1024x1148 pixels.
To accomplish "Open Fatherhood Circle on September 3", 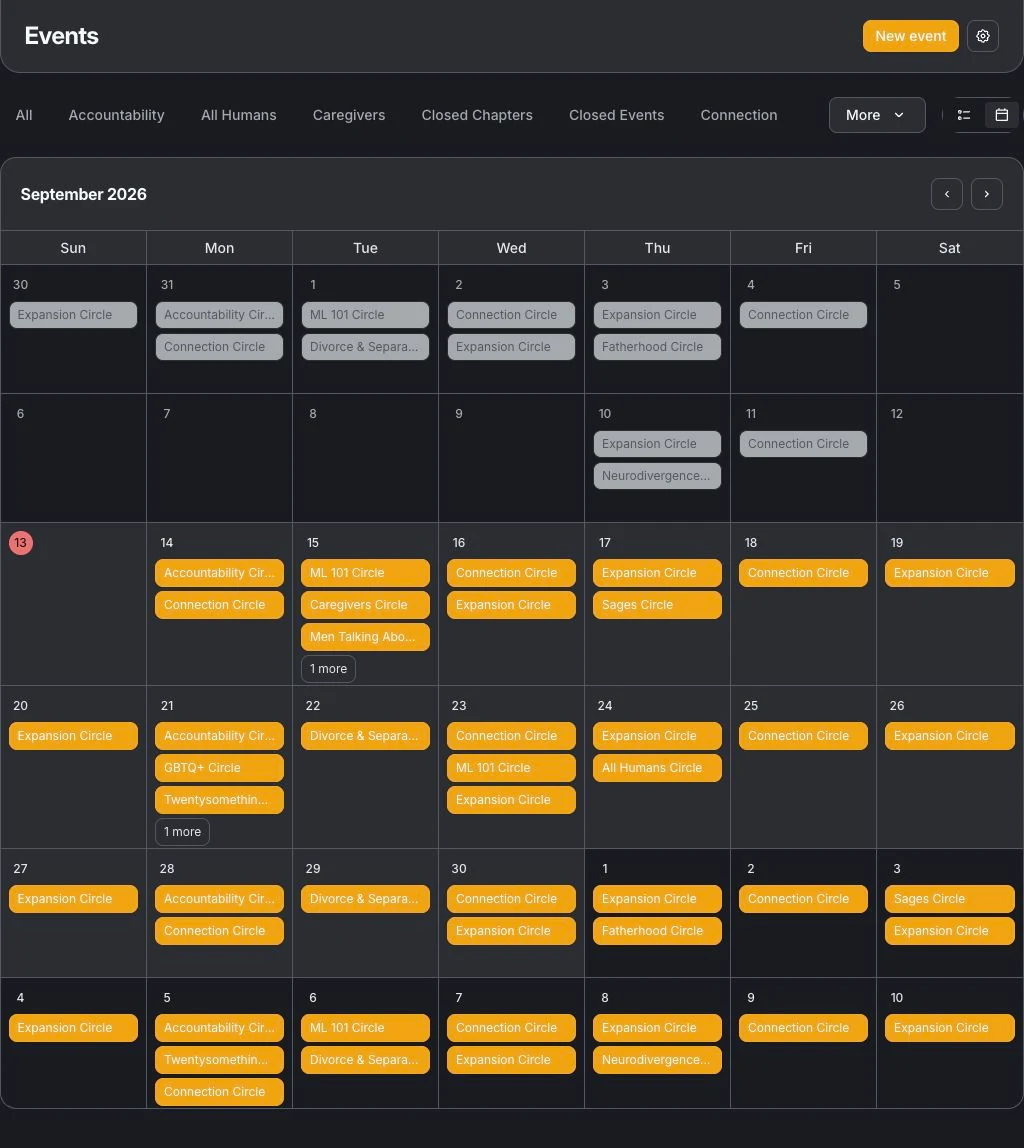I will (657, 347).
